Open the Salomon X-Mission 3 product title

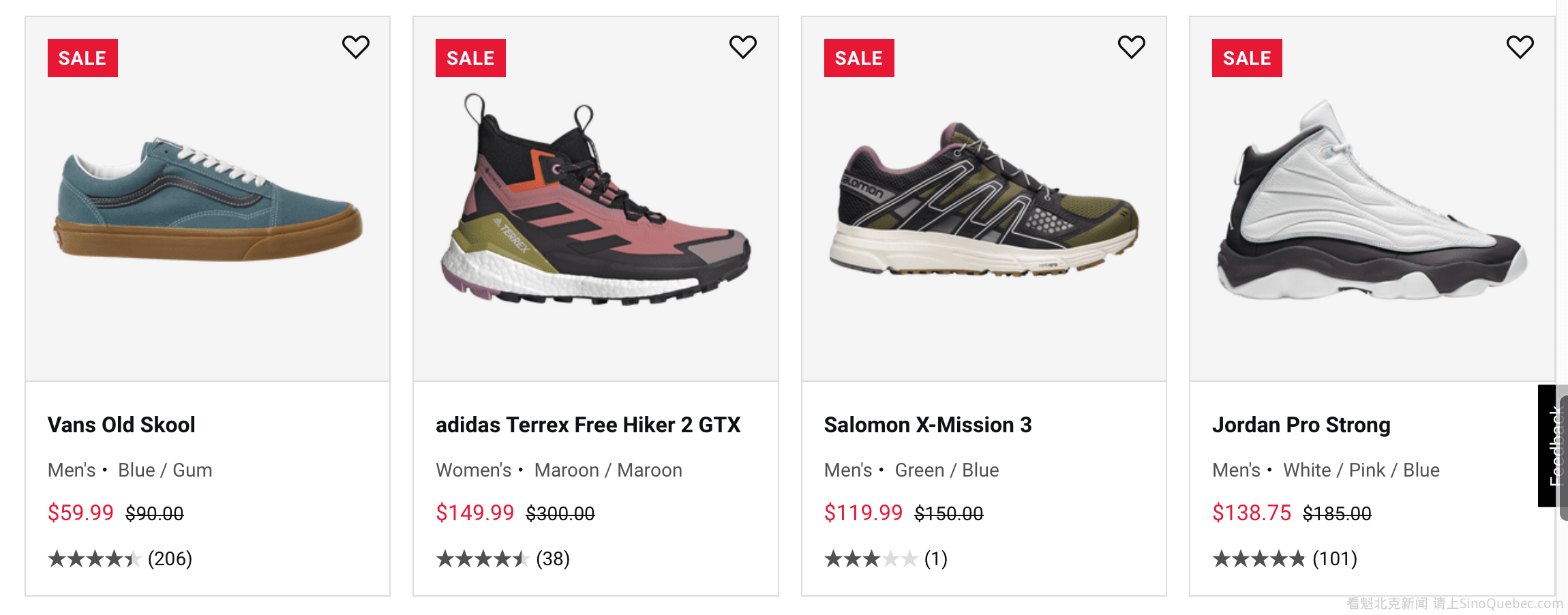pos(927,425)
